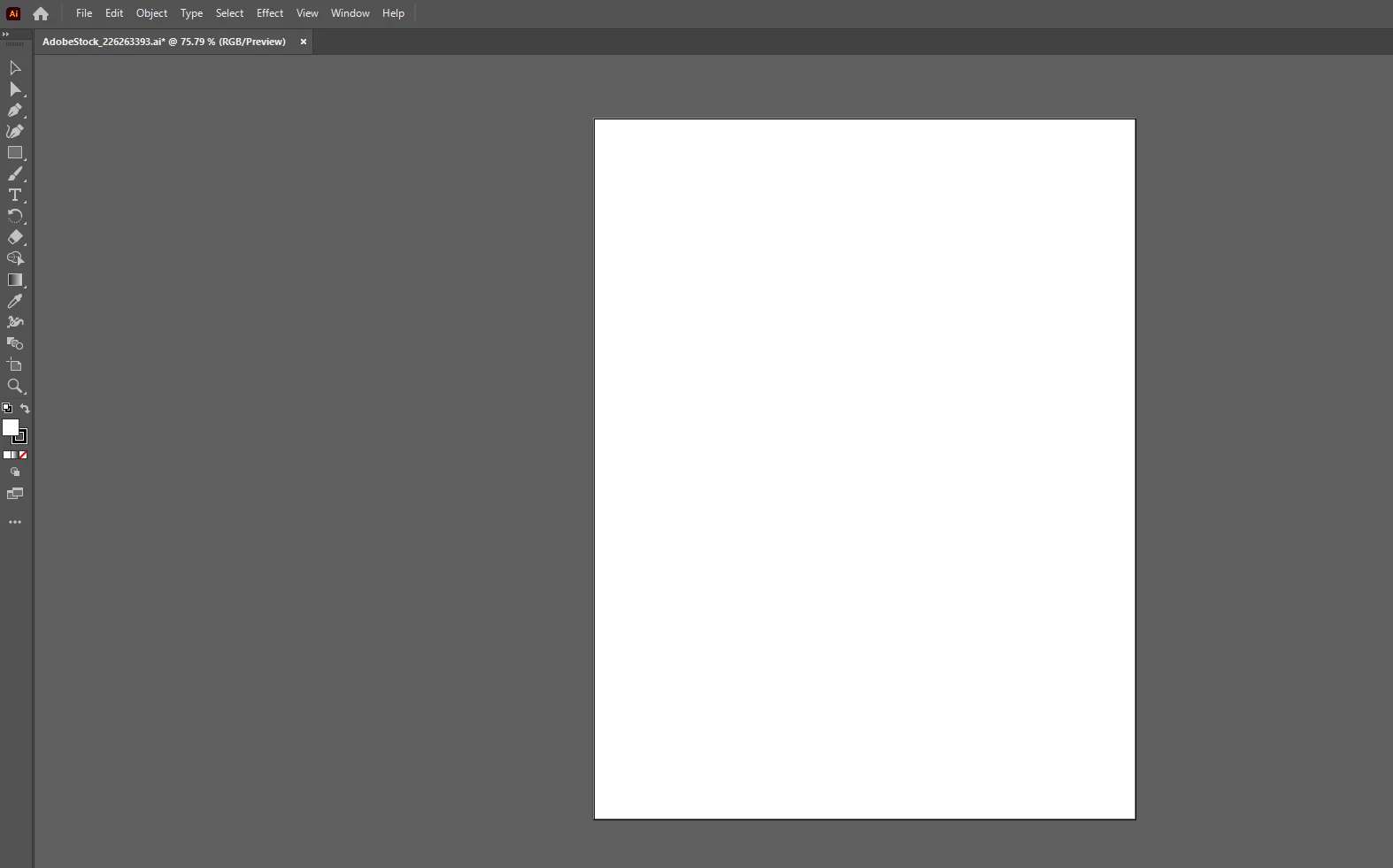
Task: Select the Artboard tool
Action: pyautogui.click(x=15, y=365)
